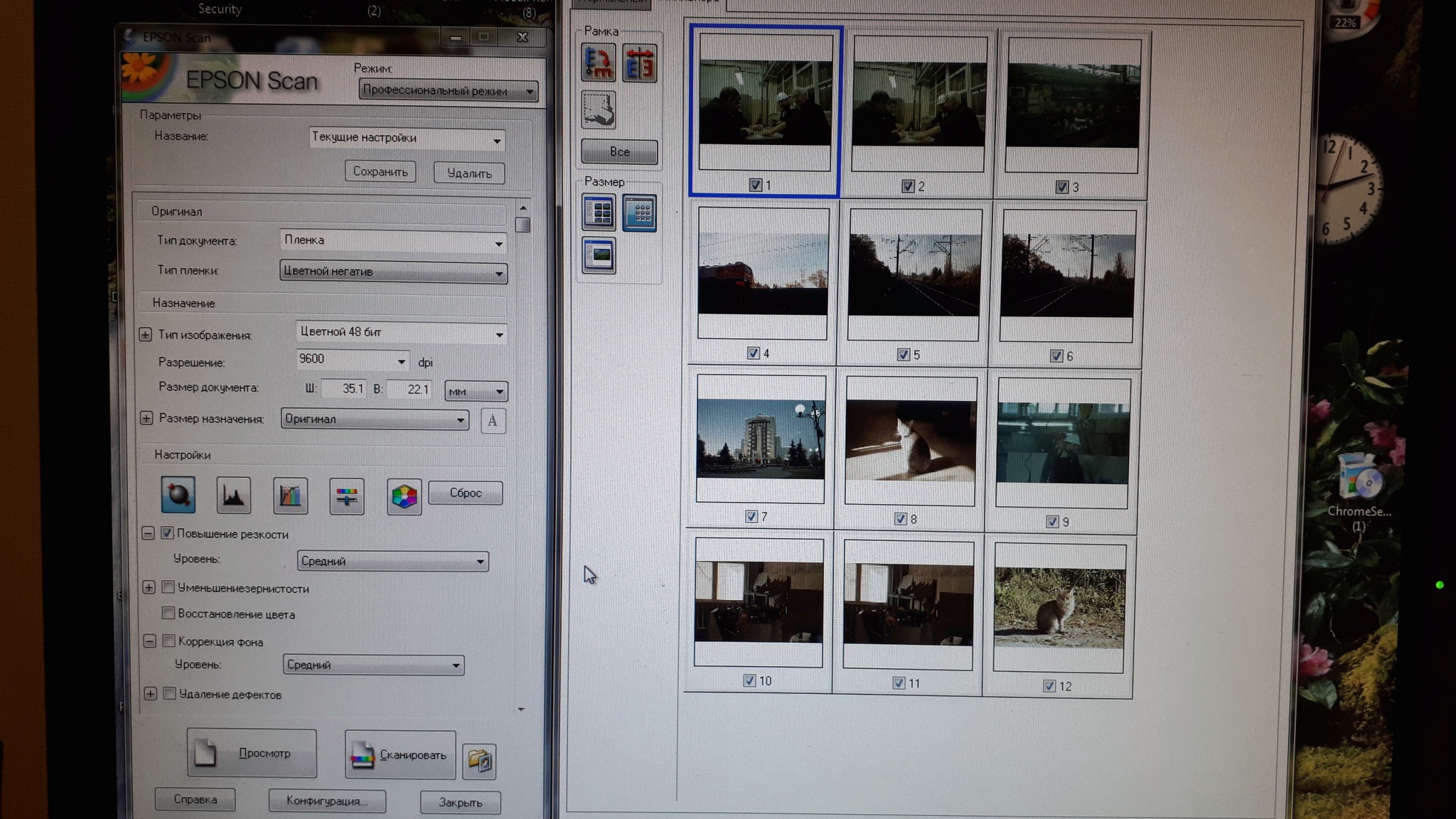The image size is (1456, 819).
Task: Select thumbnail 10 of the room interior
Action: pos(759,602)
